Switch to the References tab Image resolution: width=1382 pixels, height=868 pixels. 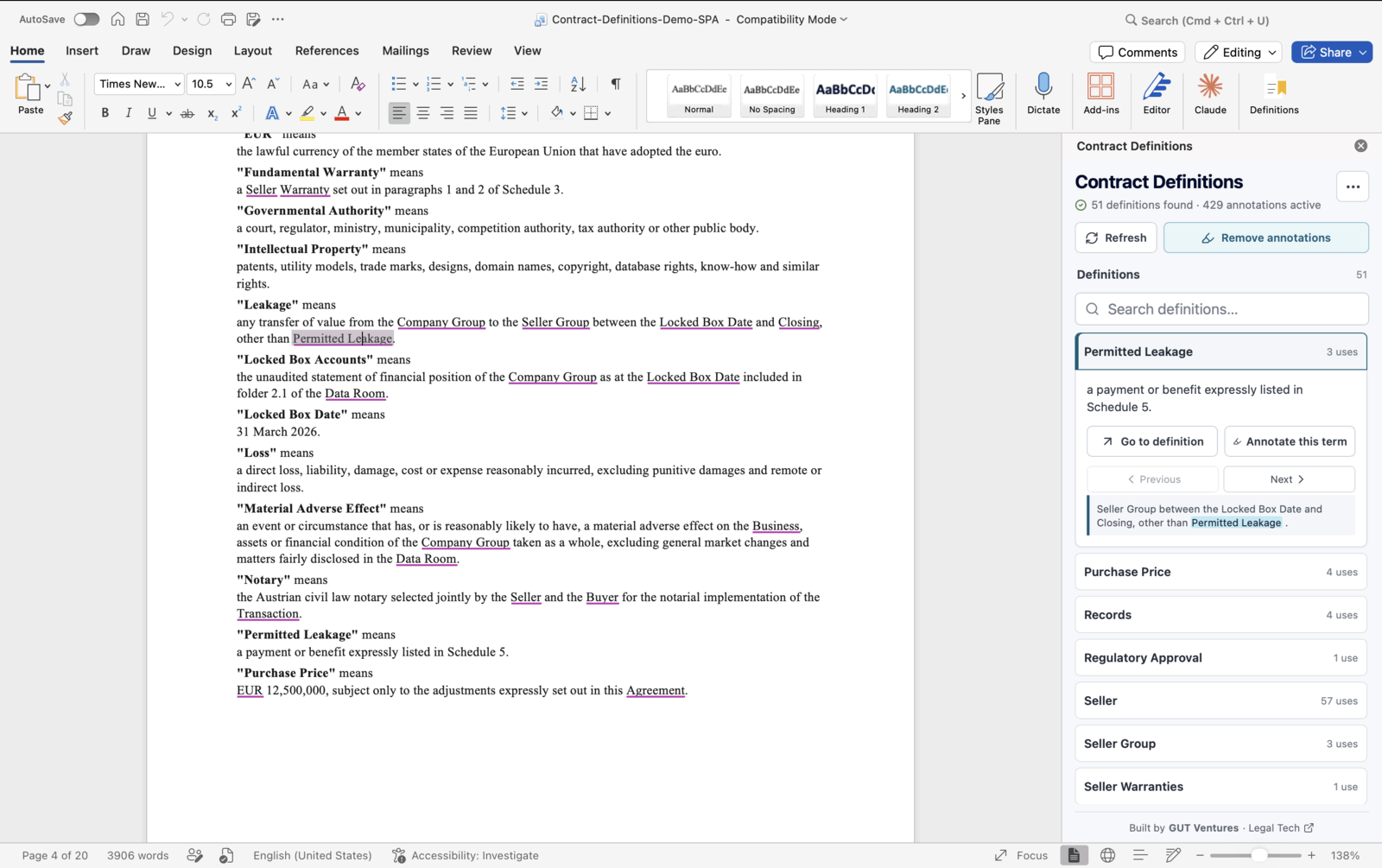[326, 51]
